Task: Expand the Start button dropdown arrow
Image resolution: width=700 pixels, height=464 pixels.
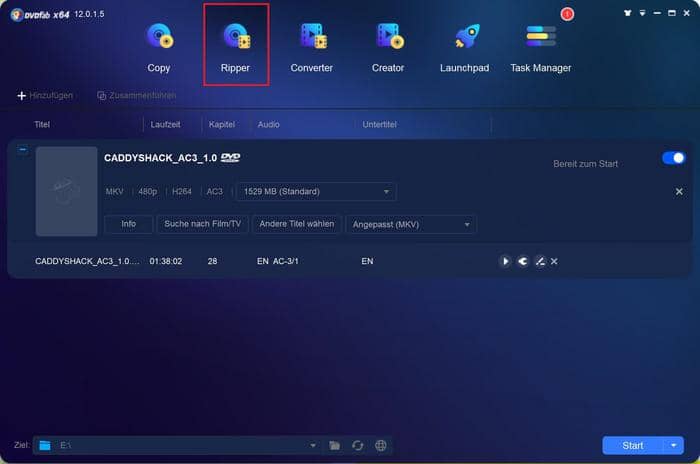Action: click(x=674, y=445)
